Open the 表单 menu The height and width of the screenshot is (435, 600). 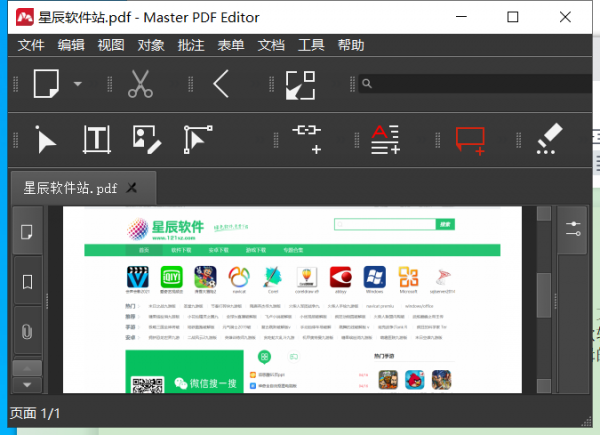point(231,45)
